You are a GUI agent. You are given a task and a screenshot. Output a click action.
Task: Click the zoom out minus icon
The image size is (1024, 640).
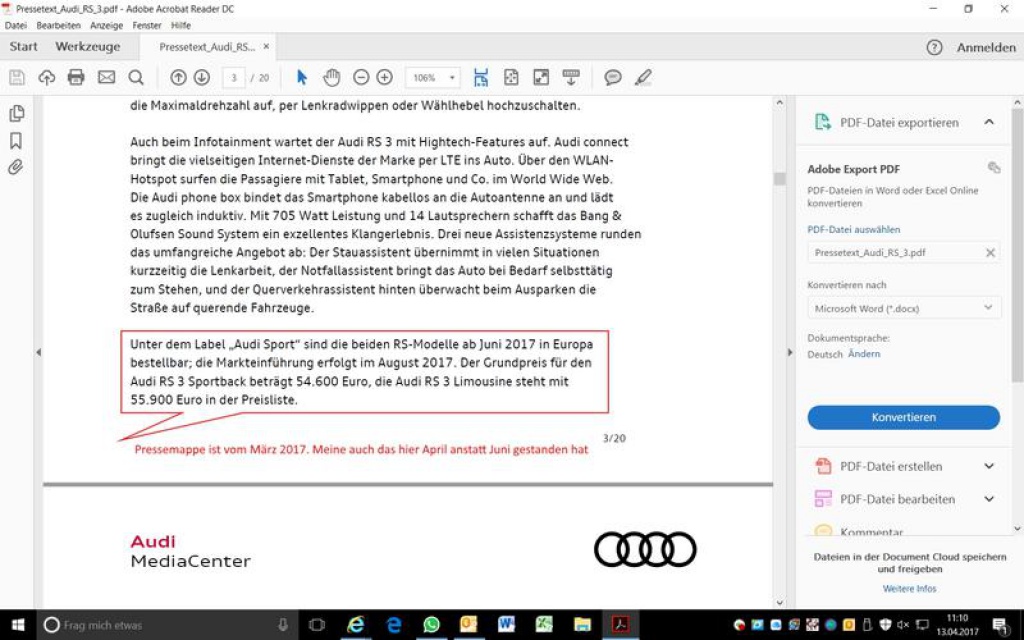click(361, 77)
